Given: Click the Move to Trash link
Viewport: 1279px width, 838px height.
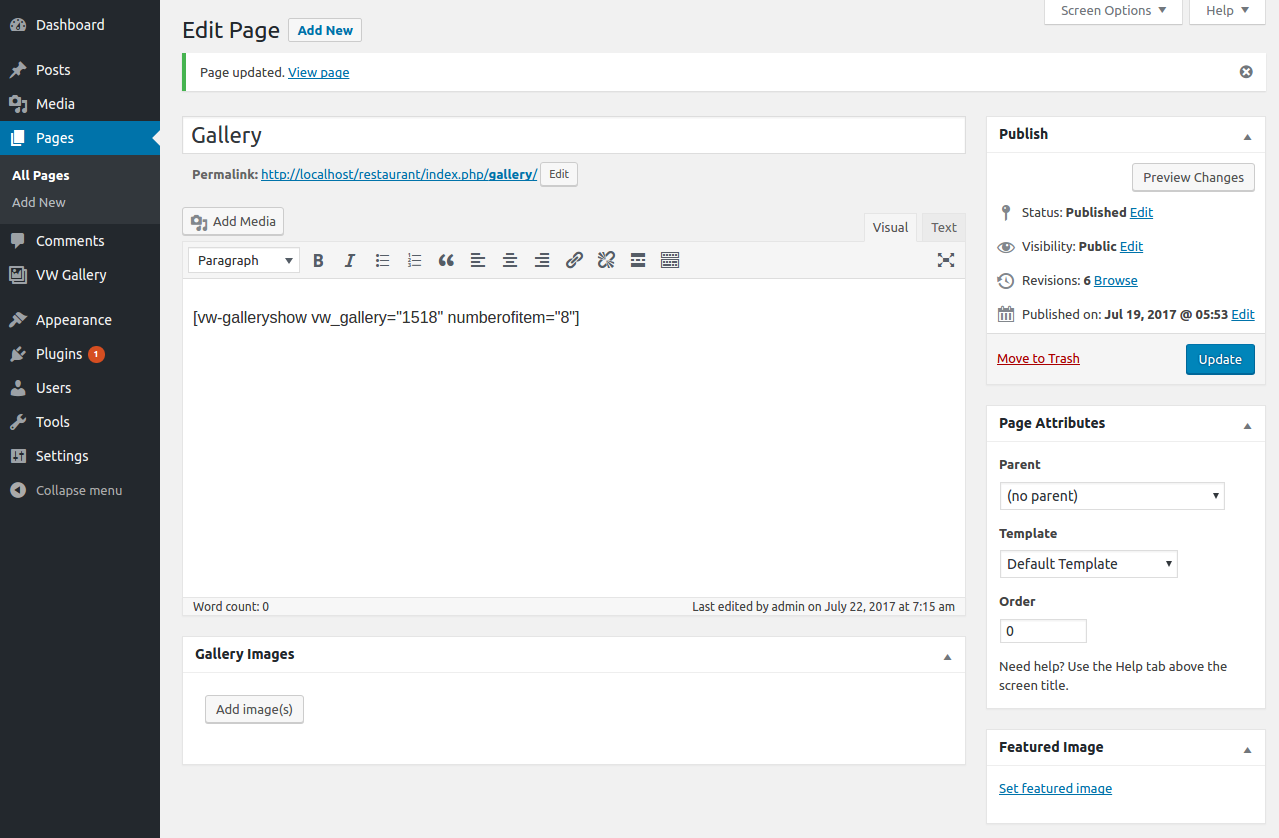Looking at the screenshot, I should [1038, 359].
